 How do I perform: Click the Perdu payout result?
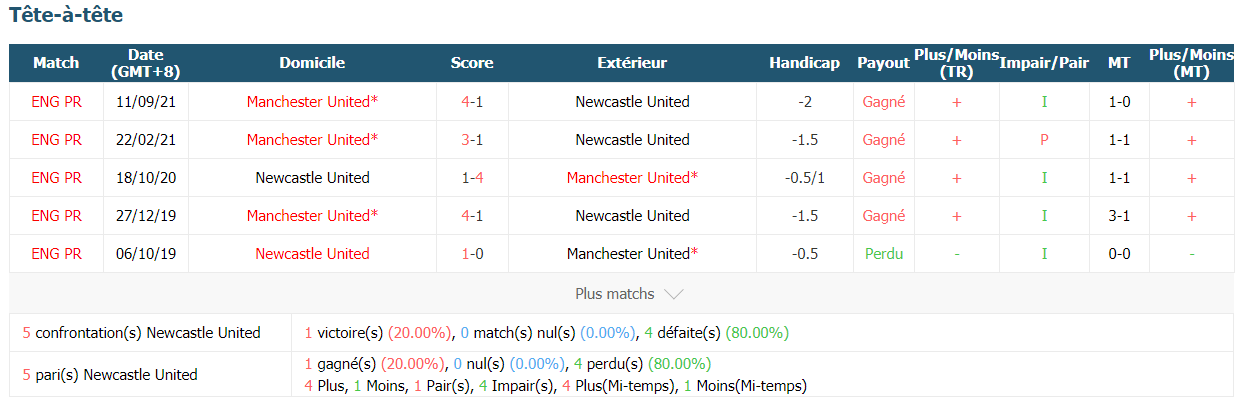coord(884,254)
